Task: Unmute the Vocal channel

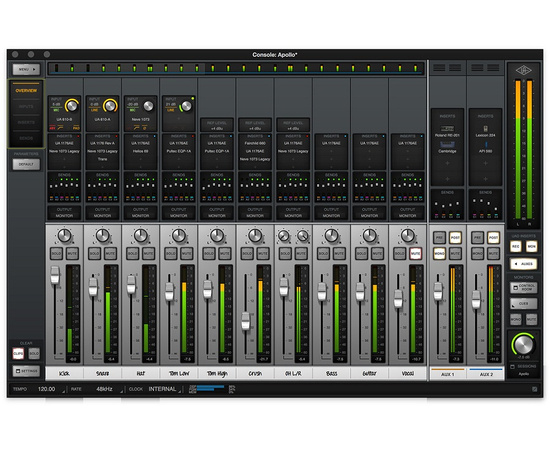Action: [x=415, y=253]
